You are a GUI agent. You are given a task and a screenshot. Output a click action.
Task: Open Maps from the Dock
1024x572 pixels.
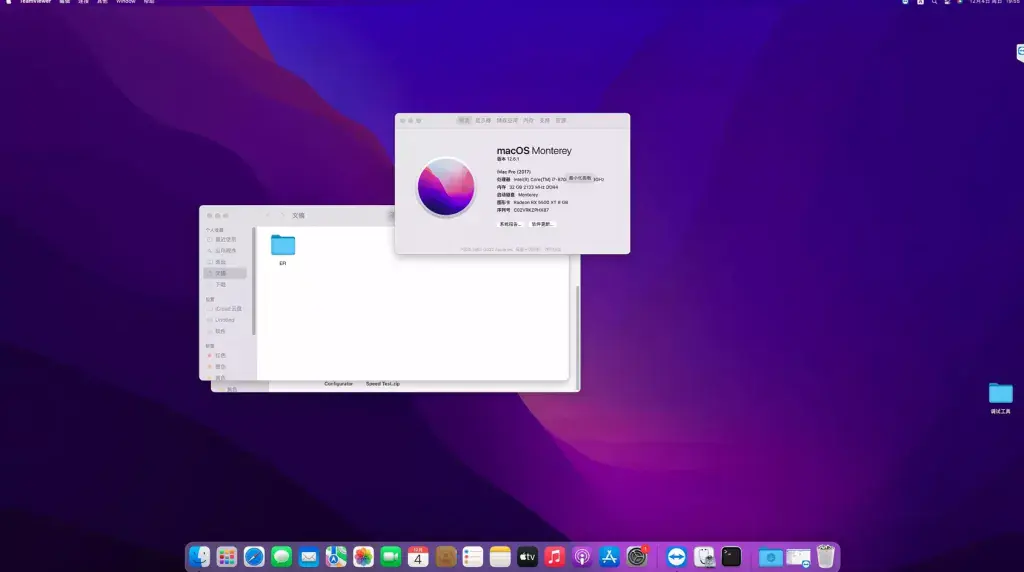(336, 556)
